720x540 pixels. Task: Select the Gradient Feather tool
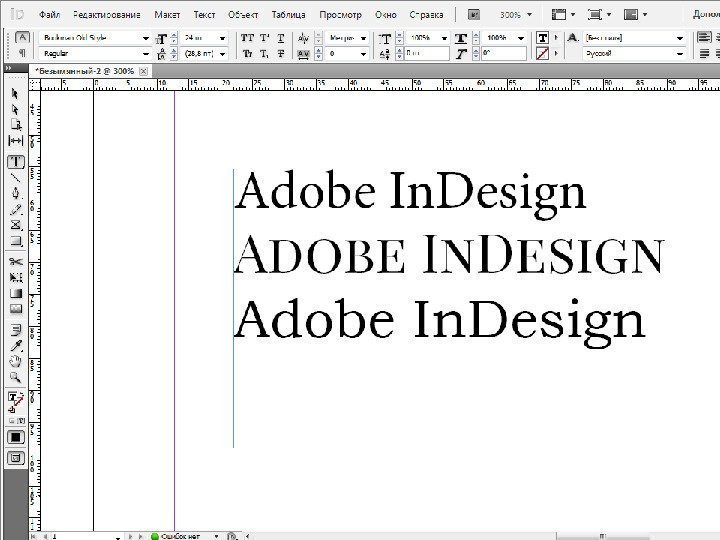coord(15,309)
